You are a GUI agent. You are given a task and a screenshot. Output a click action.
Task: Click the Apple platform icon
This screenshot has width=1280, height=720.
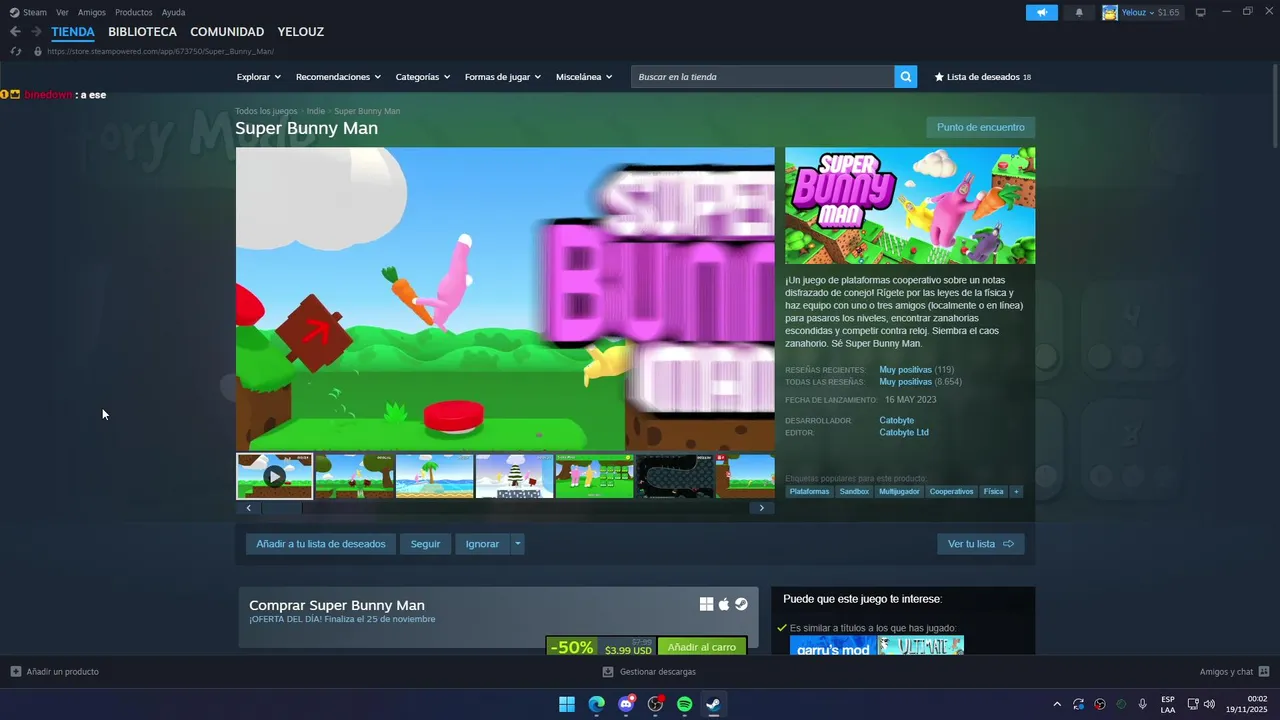click(x=724, y=604)
